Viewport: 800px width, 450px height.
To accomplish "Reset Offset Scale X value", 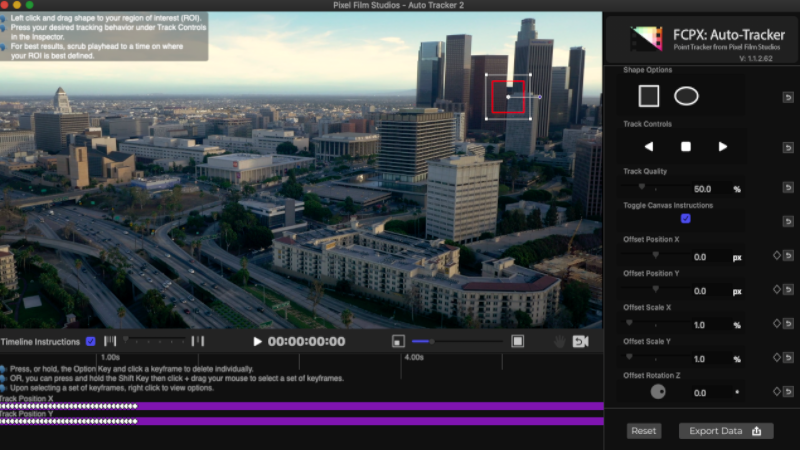I will 788,323.
